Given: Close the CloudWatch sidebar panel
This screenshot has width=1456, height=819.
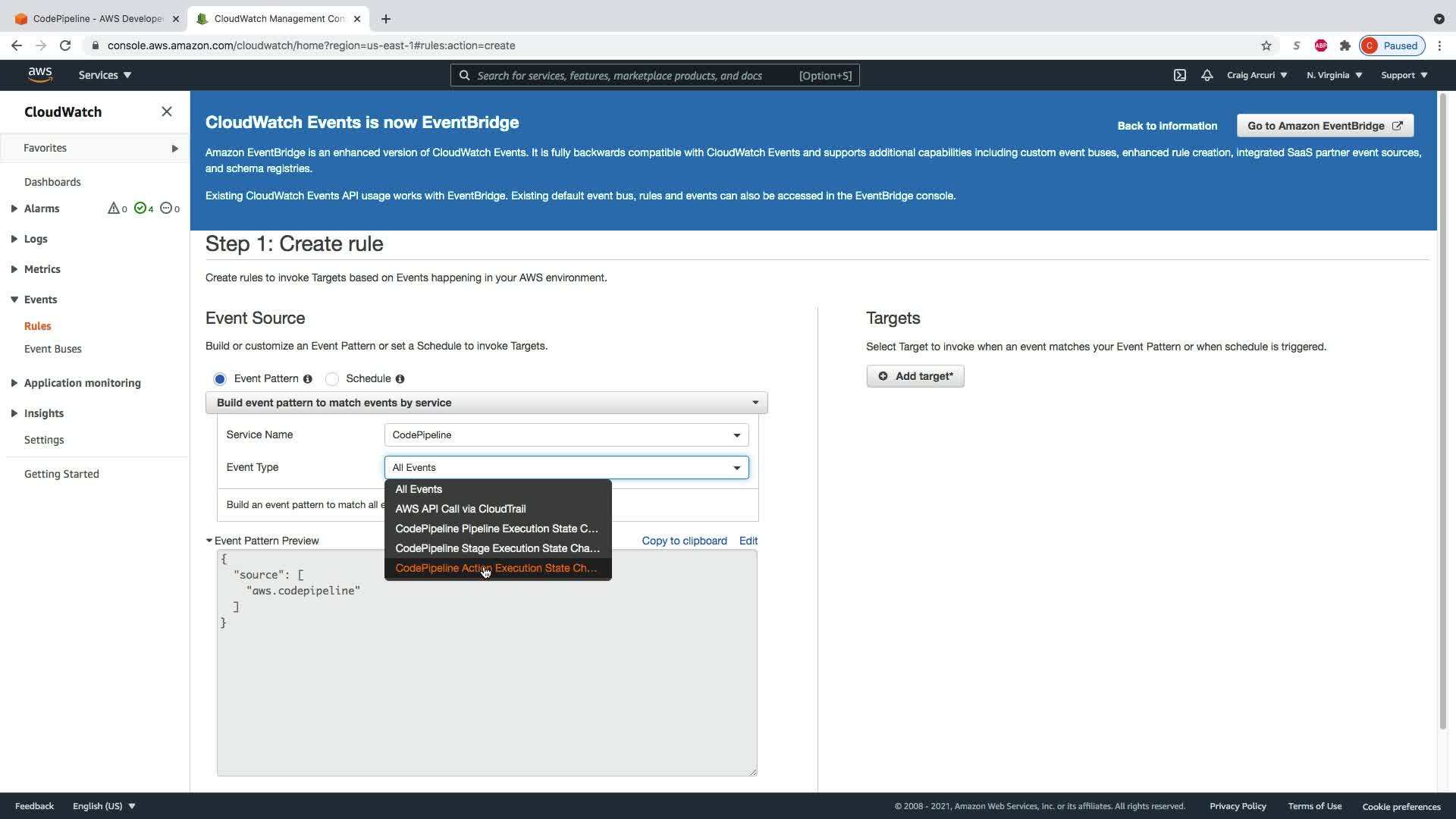Looking at the screenshot, I should [167, 111].
